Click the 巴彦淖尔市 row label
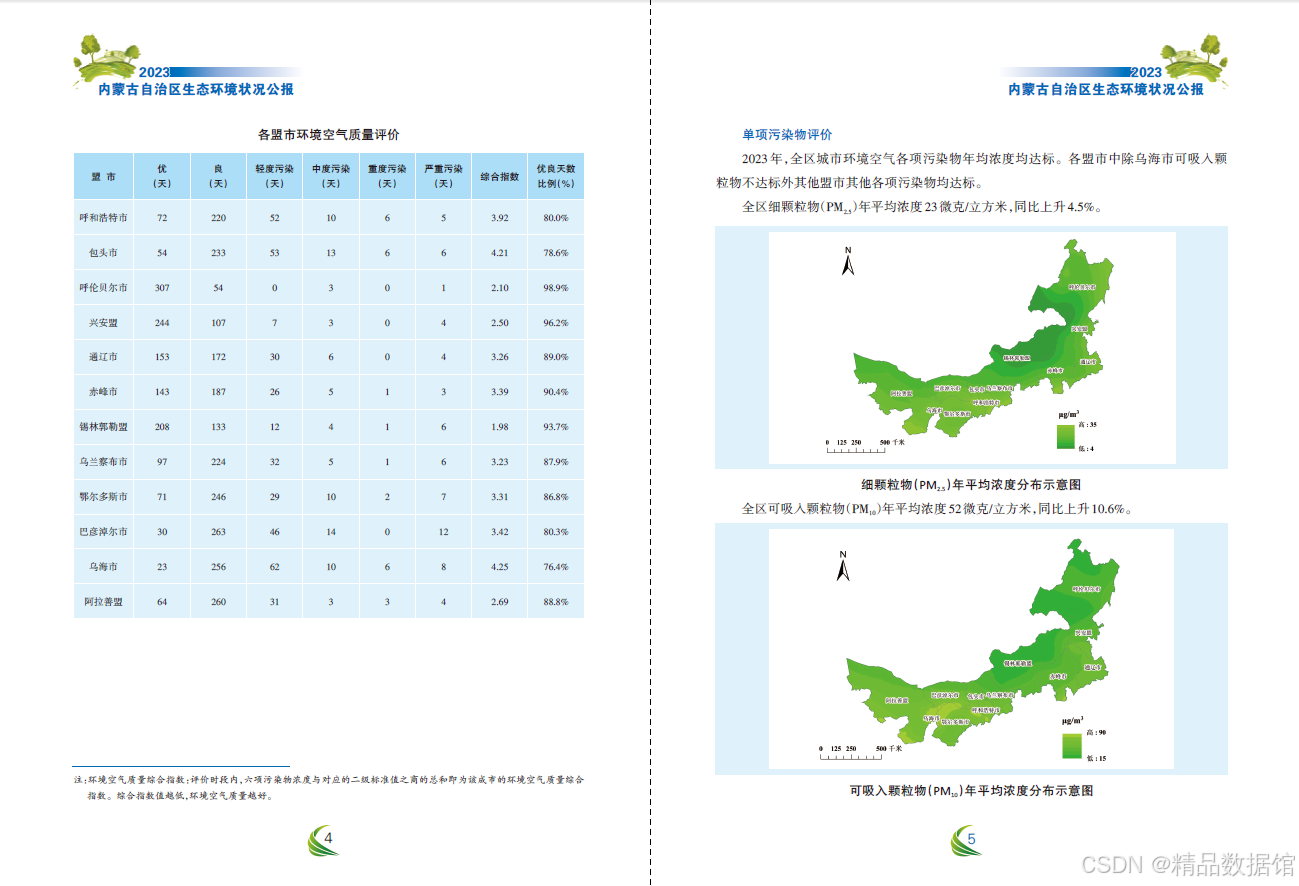The image size is (1299, 886). (103, 532)
